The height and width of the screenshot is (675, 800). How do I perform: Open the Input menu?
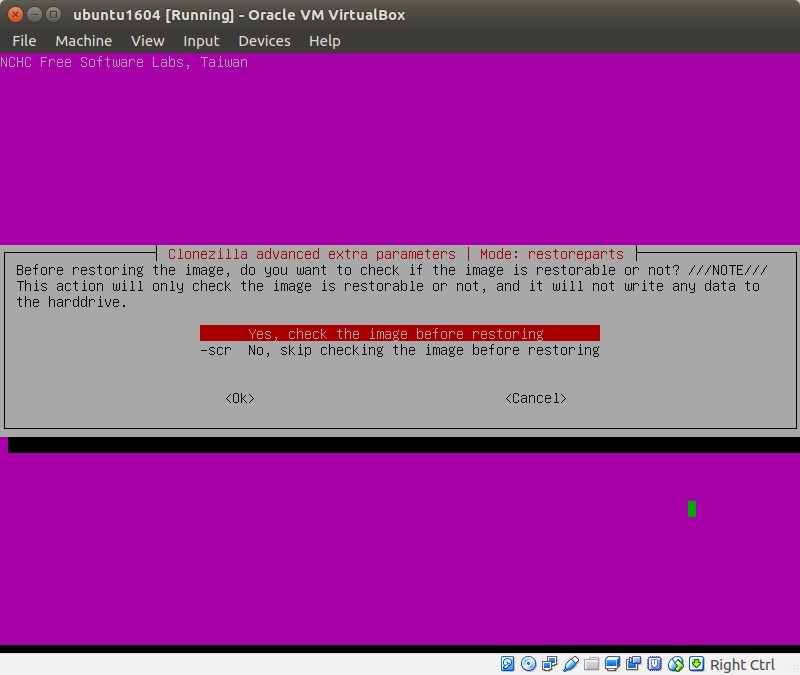tap(201, 41)
